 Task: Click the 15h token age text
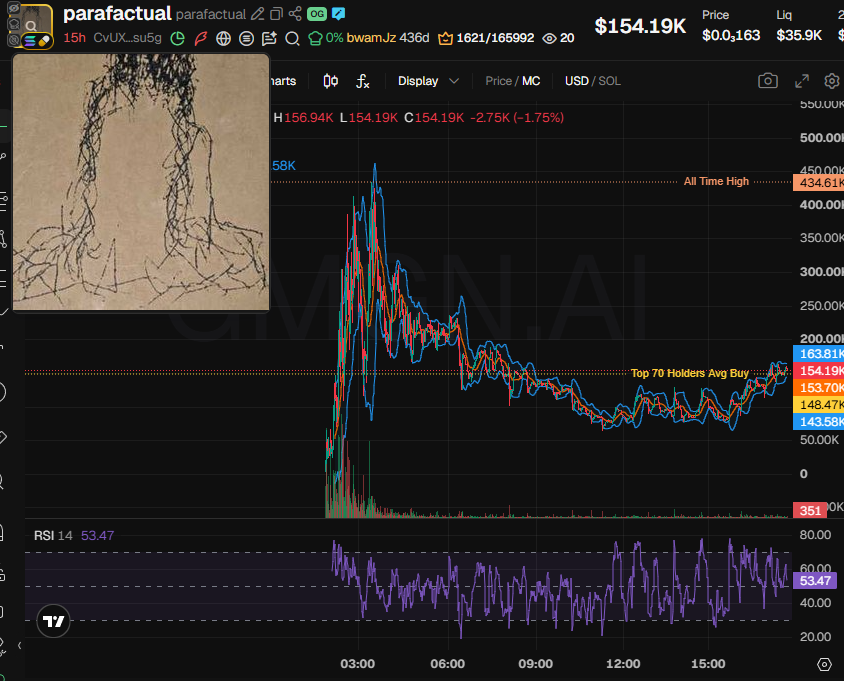tap(74, 38)
